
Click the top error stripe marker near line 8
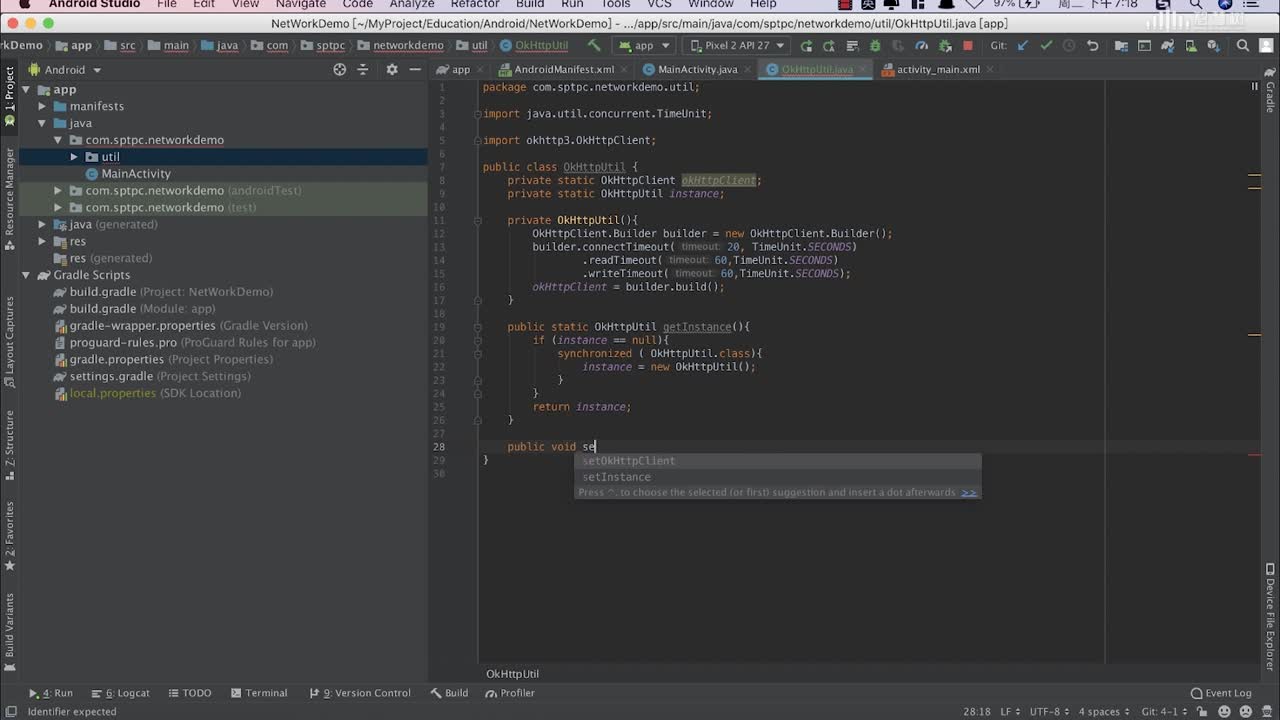[x=1254, y=177]
